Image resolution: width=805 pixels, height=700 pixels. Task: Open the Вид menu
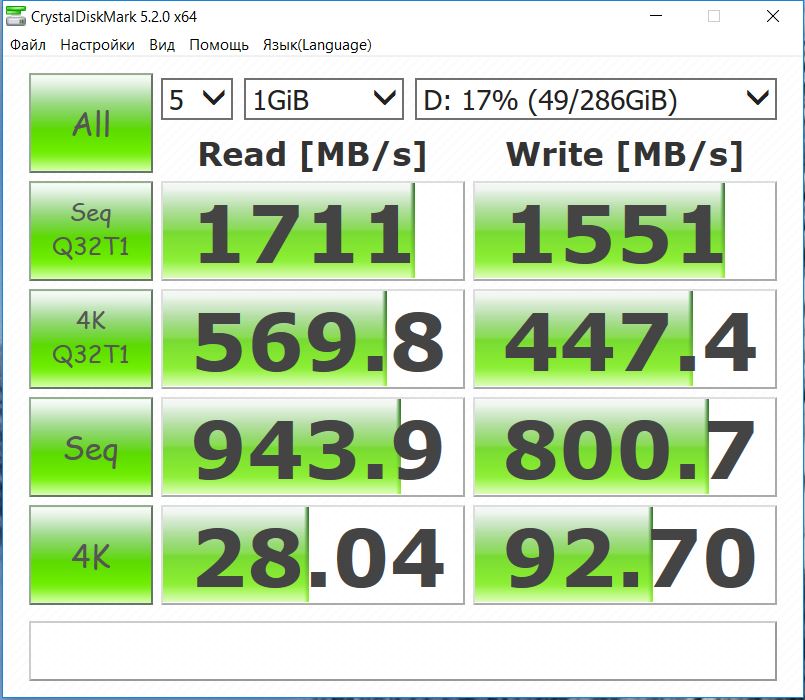[162, 45]
